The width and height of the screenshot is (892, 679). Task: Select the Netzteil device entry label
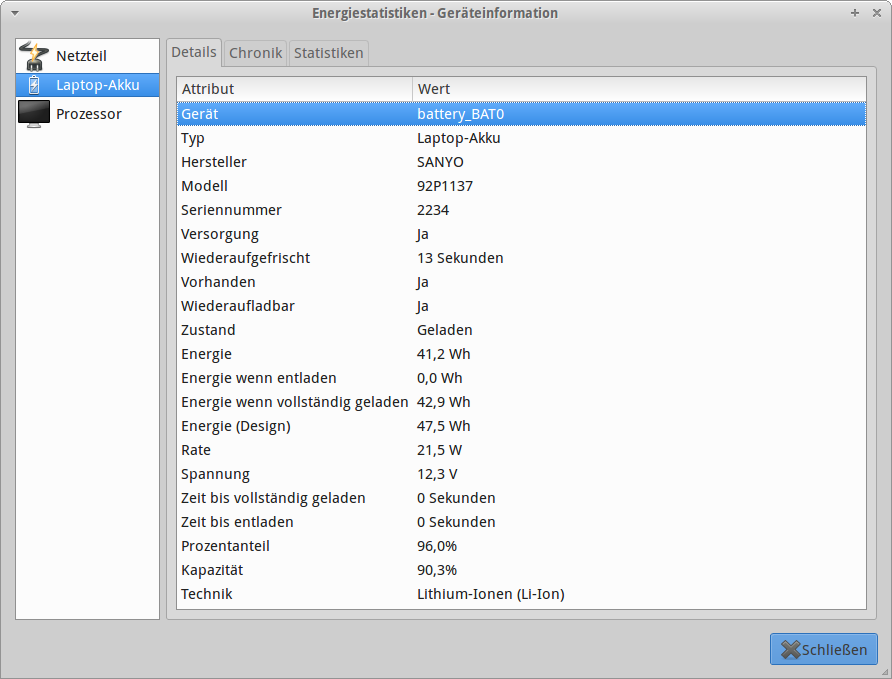81,56
